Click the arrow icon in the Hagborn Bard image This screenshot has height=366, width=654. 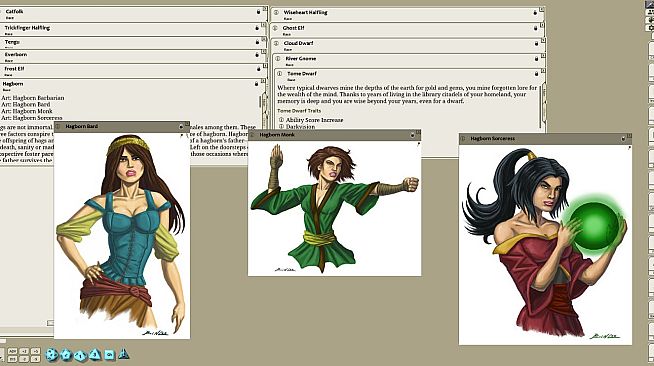[x=182, y=136]
